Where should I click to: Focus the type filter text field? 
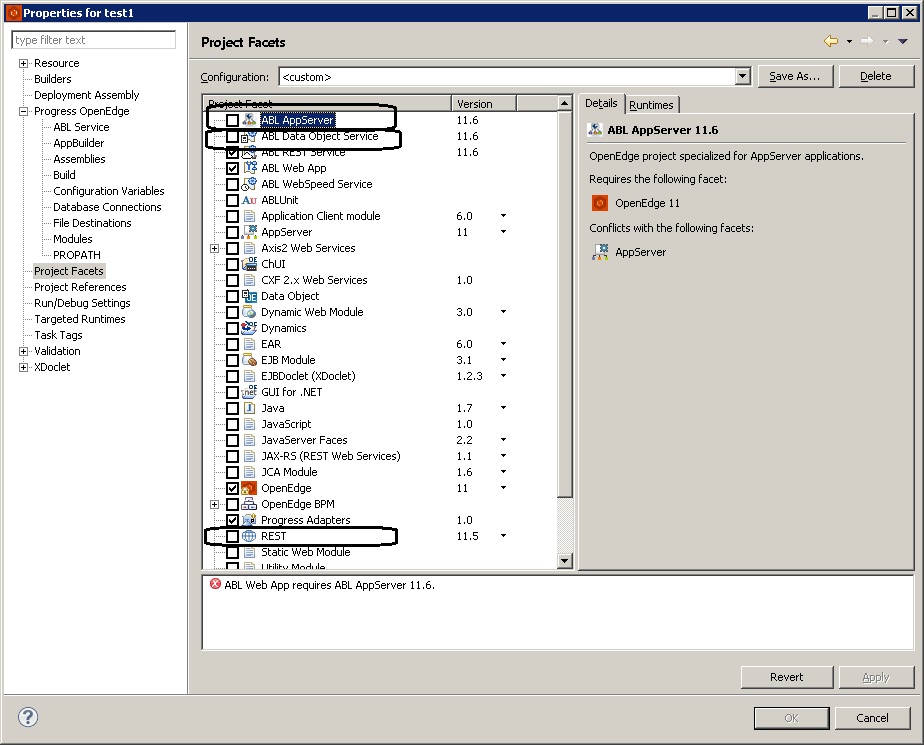(93, 40)
